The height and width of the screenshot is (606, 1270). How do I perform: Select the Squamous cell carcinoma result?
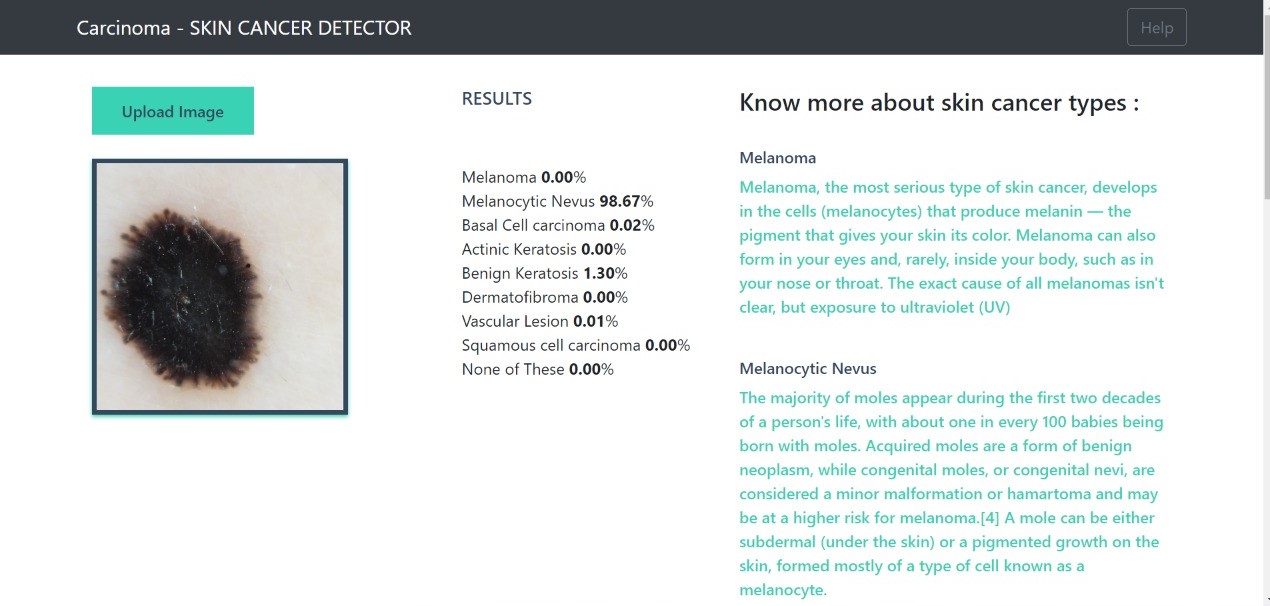(575, 345)
